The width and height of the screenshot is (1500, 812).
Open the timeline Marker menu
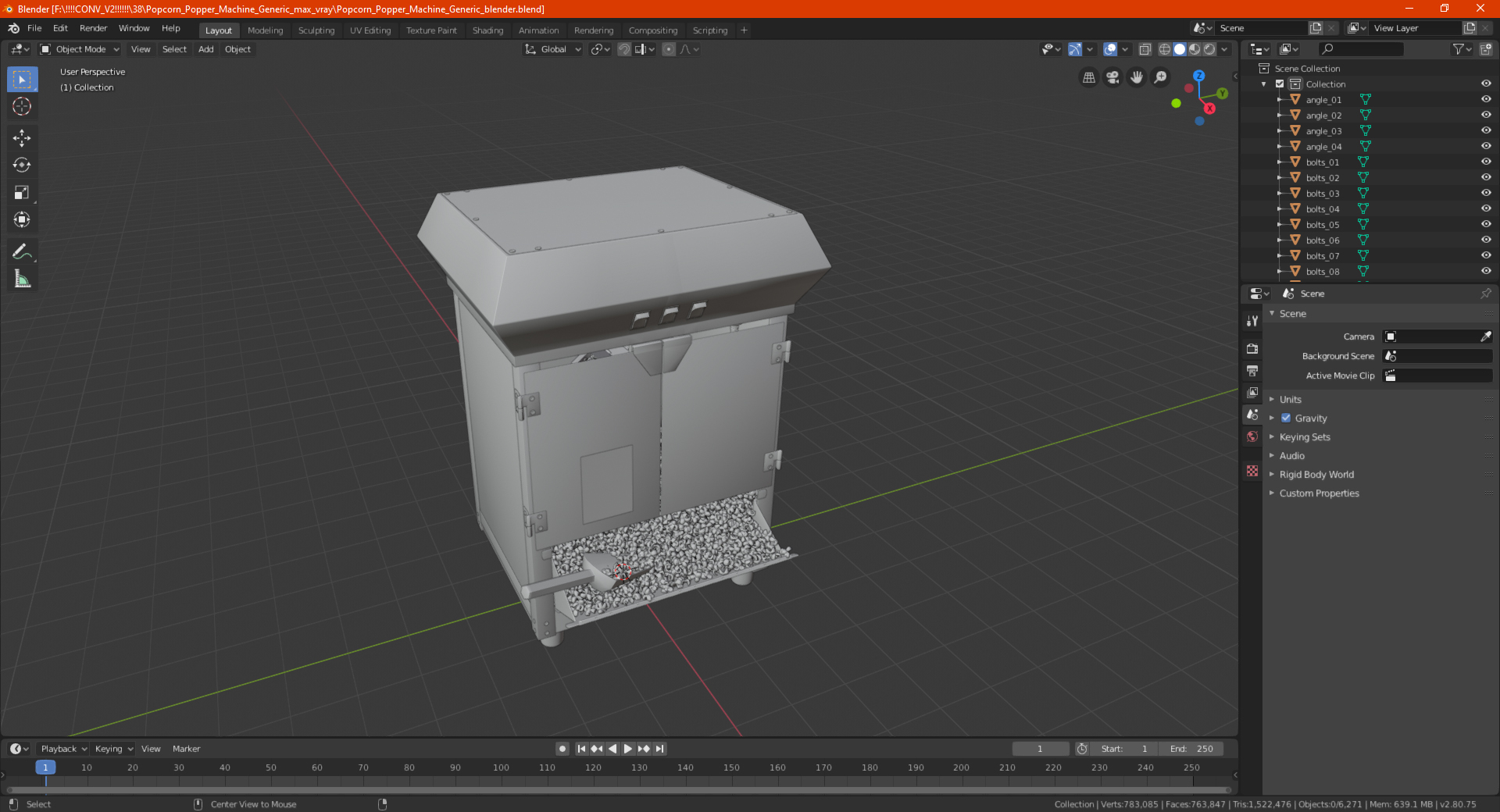coord(186,749)
